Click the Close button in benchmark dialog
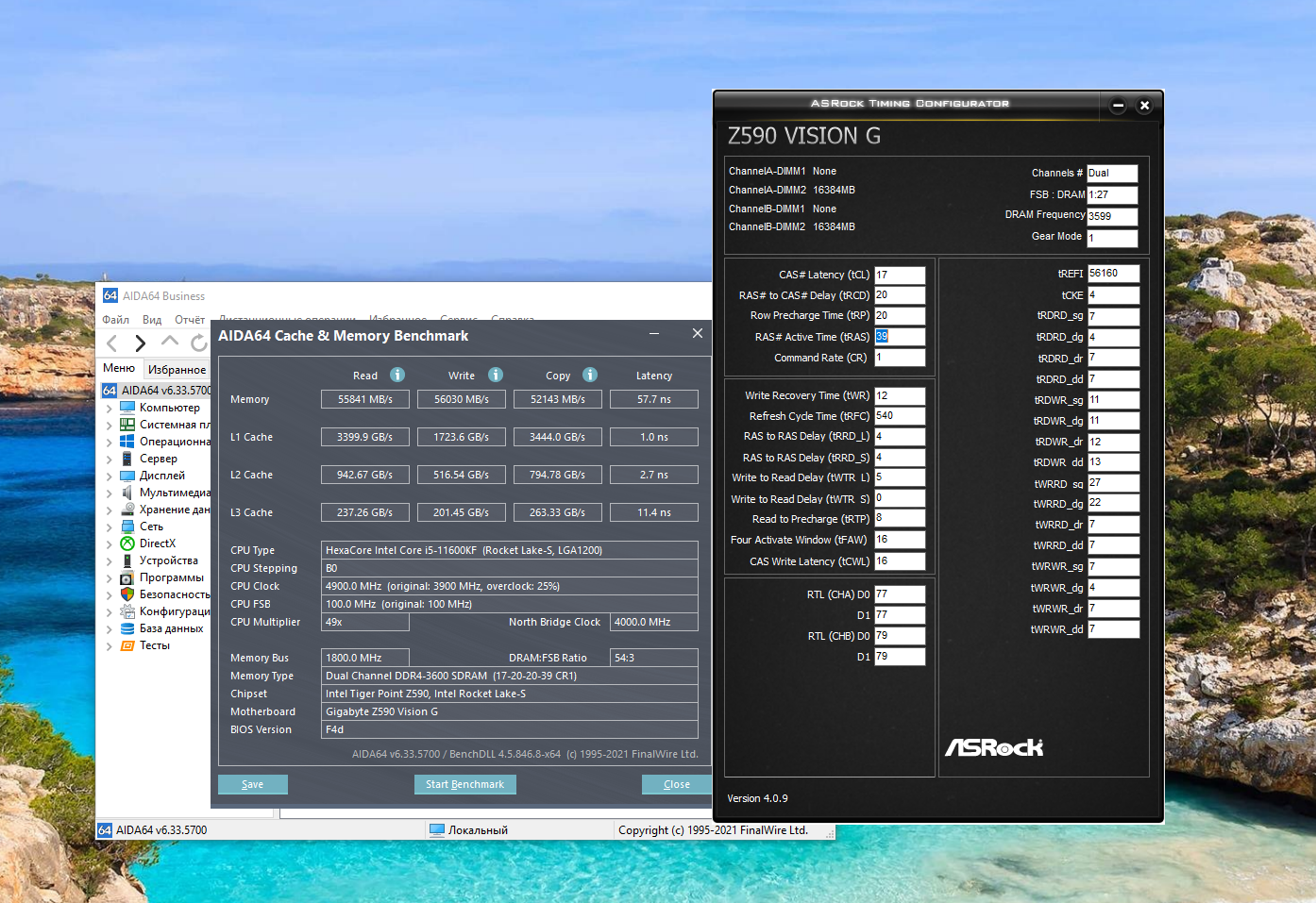 (x=677, y=784)
